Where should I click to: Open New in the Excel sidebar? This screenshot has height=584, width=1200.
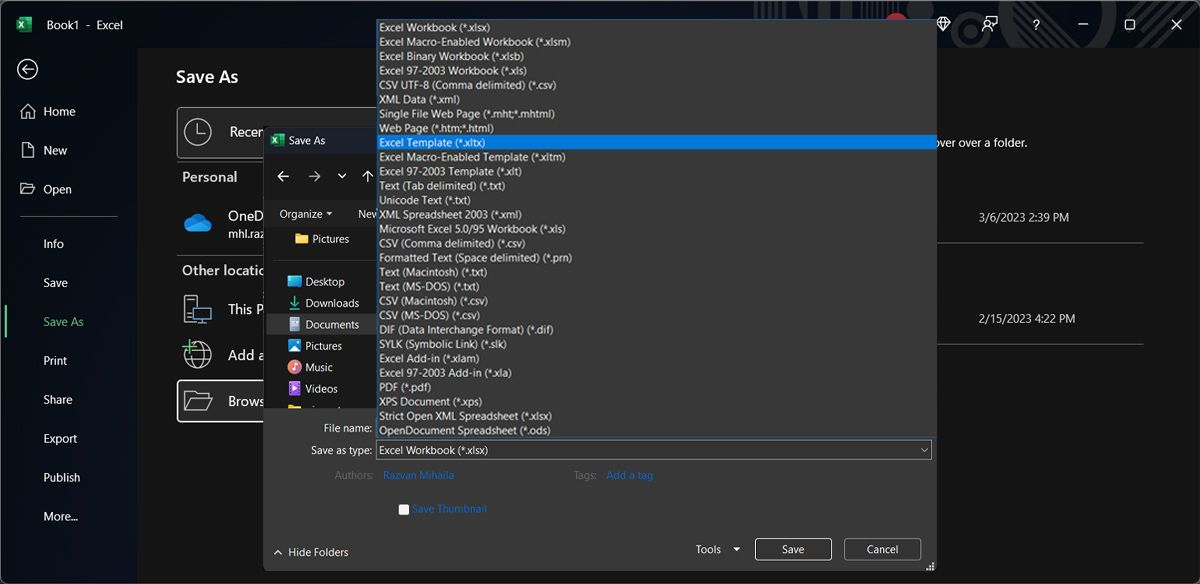44,150
